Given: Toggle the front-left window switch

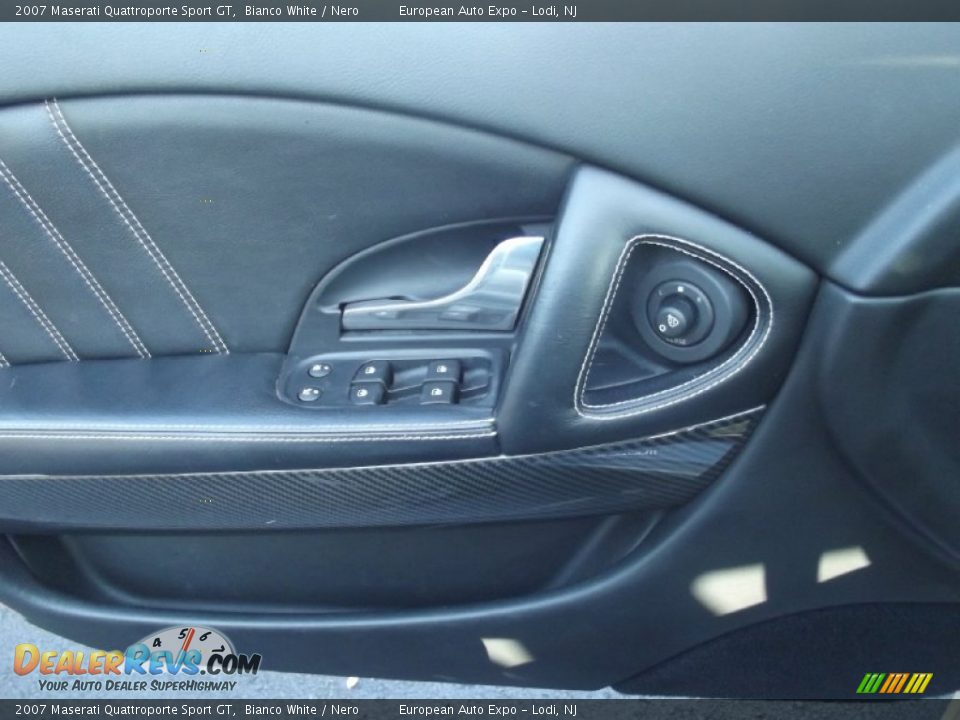Looking at the screenshot, I should (x=373, y=371).
